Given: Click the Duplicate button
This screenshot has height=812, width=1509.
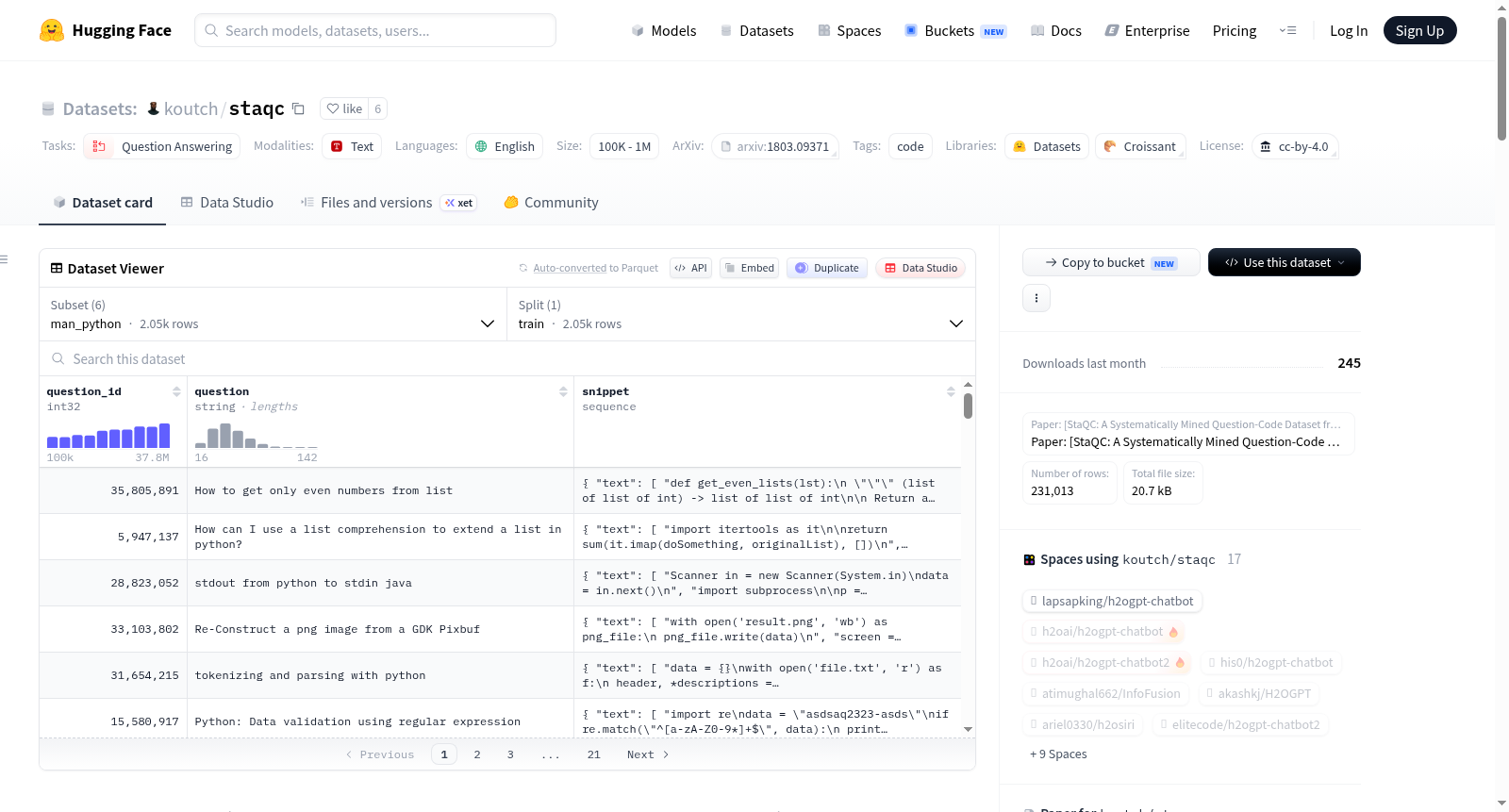Looking at the screenshot, I should [827, 268].
